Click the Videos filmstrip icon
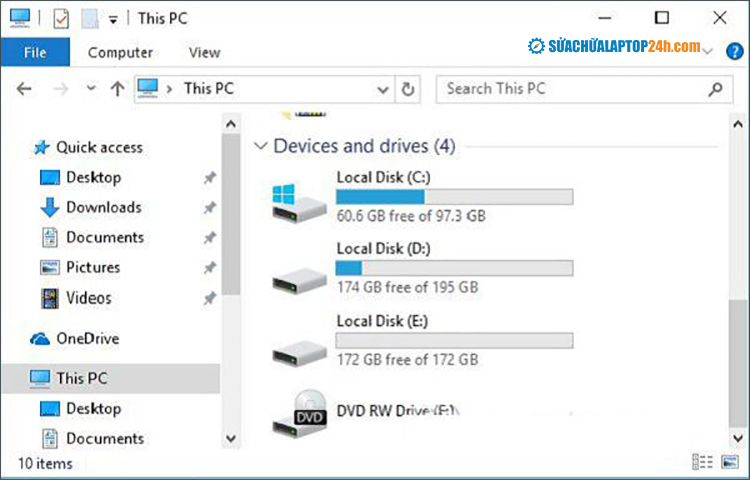750x480 pixels. pos(50,298)
